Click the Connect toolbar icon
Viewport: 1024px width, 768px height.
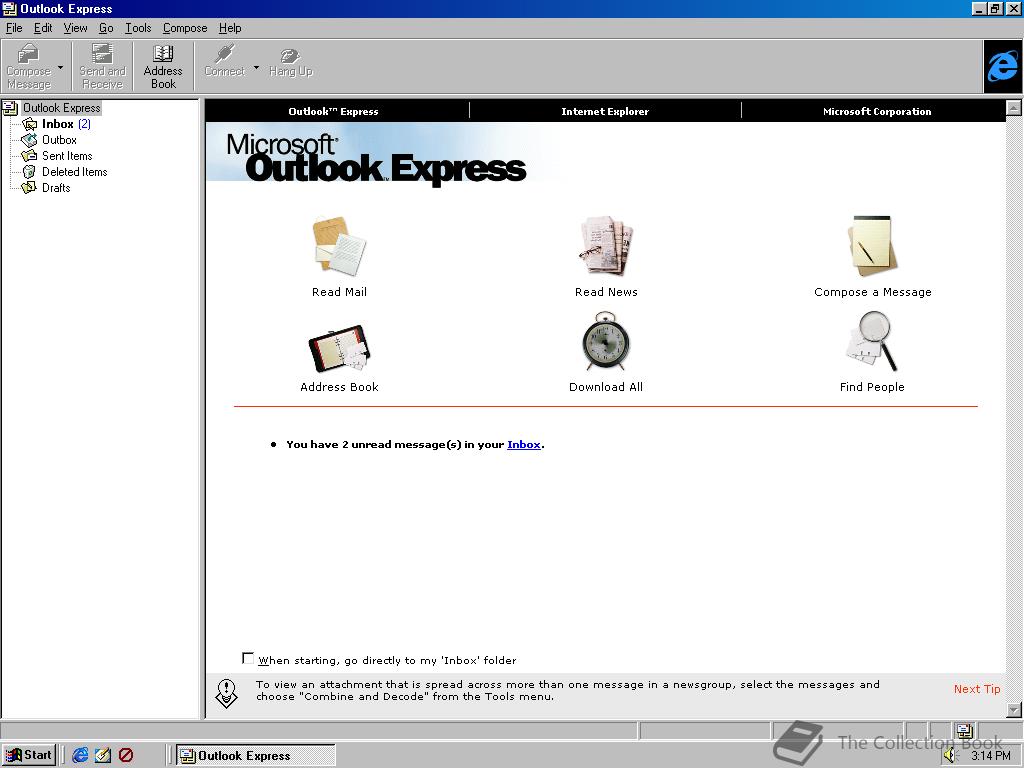225,54
